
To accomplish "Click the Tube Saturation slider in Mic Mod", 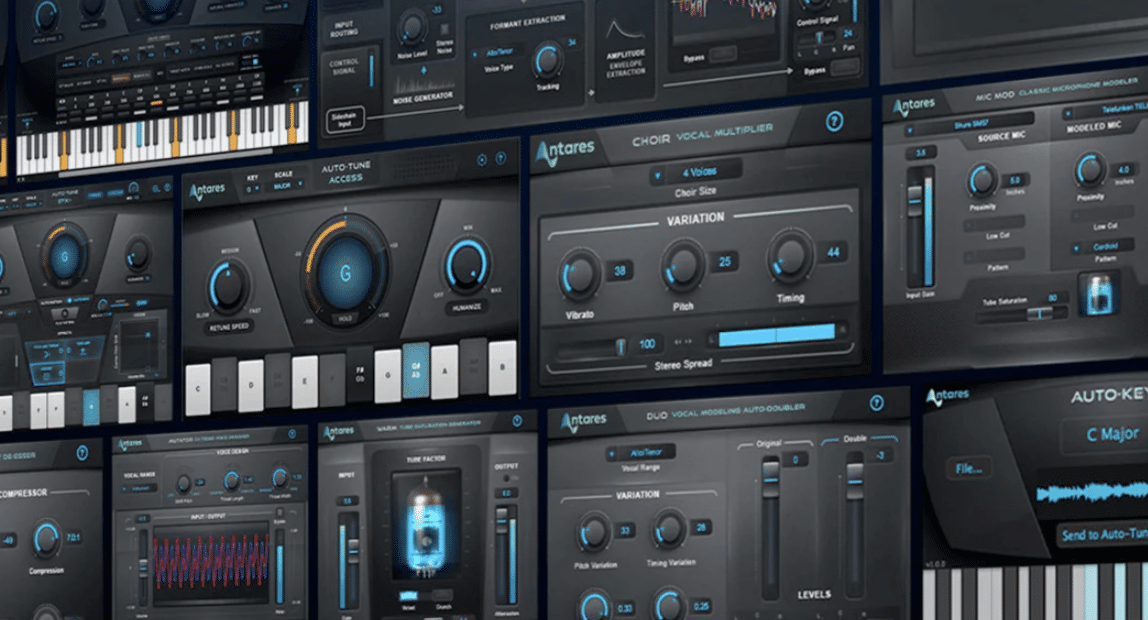I will [x=1021, y=313].
